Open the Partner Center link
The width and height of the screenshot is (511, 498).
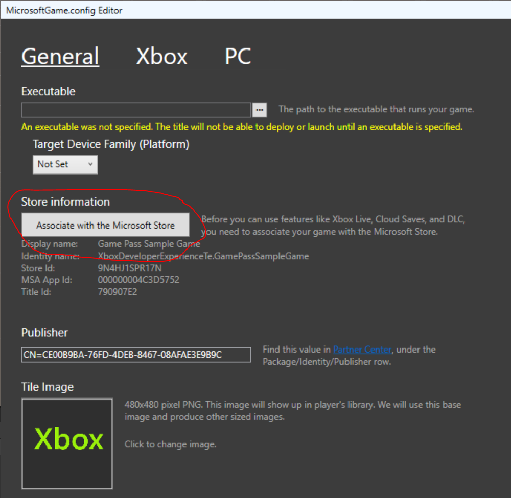[362, 349]
